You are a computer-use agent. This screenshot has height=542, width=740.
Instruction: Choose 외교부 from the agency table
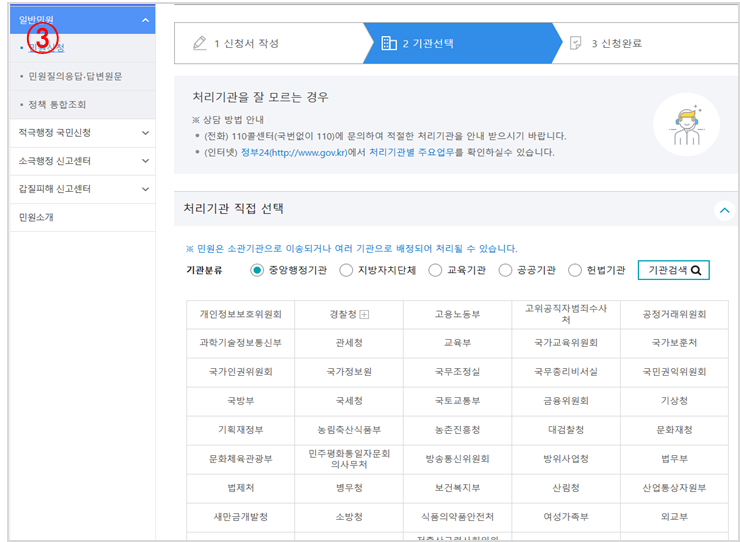(x=674, y=517)
